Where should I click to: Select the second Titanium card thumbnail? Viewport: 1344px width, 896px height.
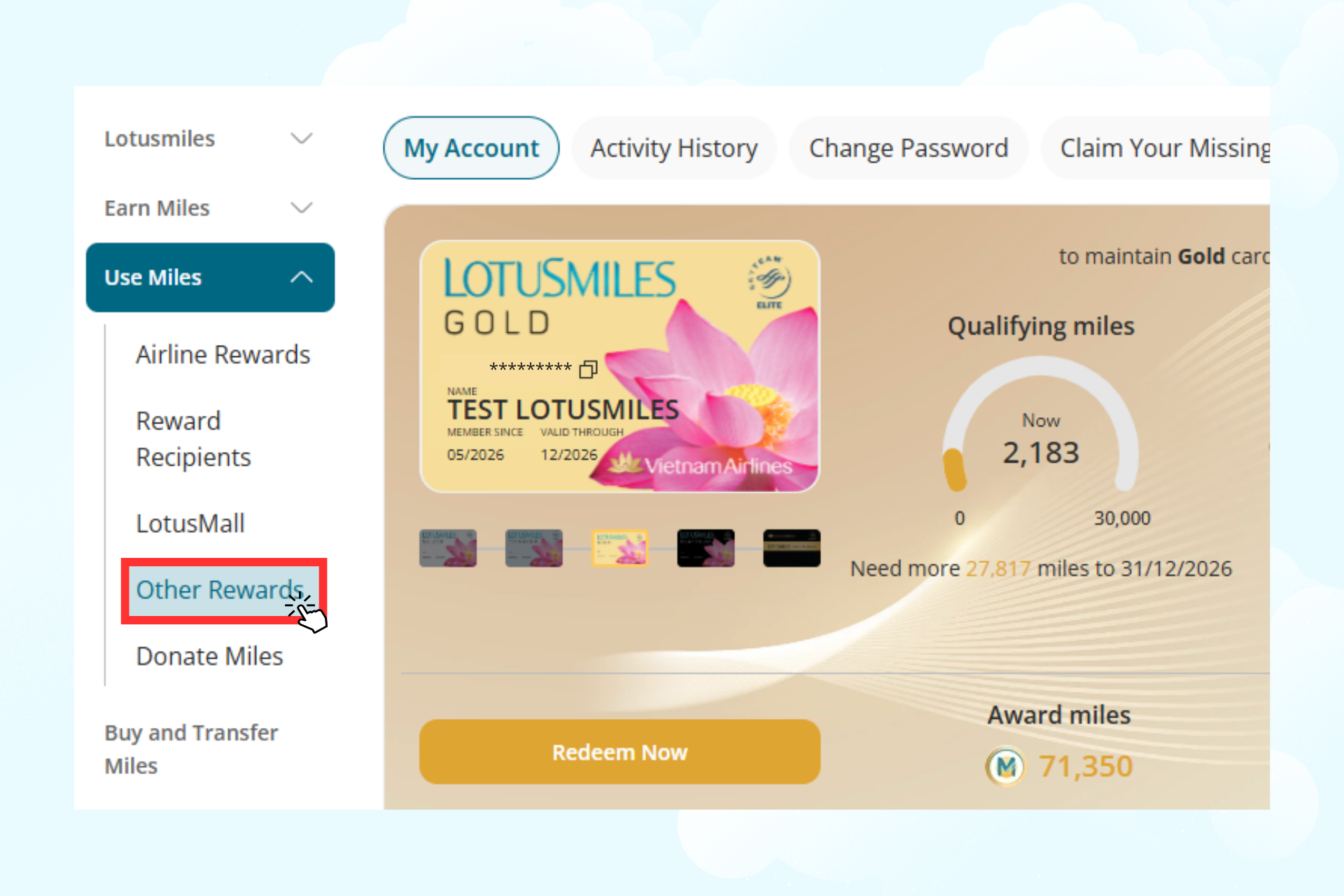click(534, 547)
